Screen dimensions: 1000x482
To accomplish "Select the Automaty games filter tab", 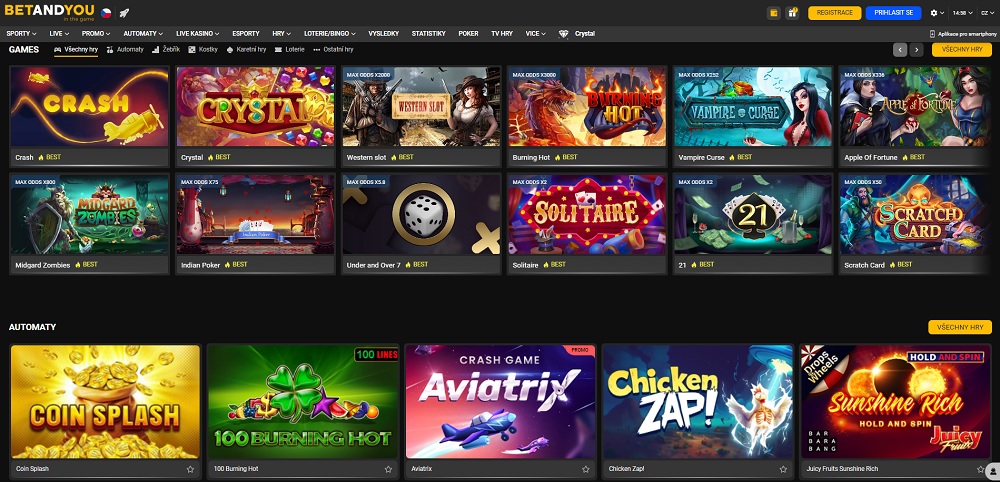I will [x=125, y=49].
